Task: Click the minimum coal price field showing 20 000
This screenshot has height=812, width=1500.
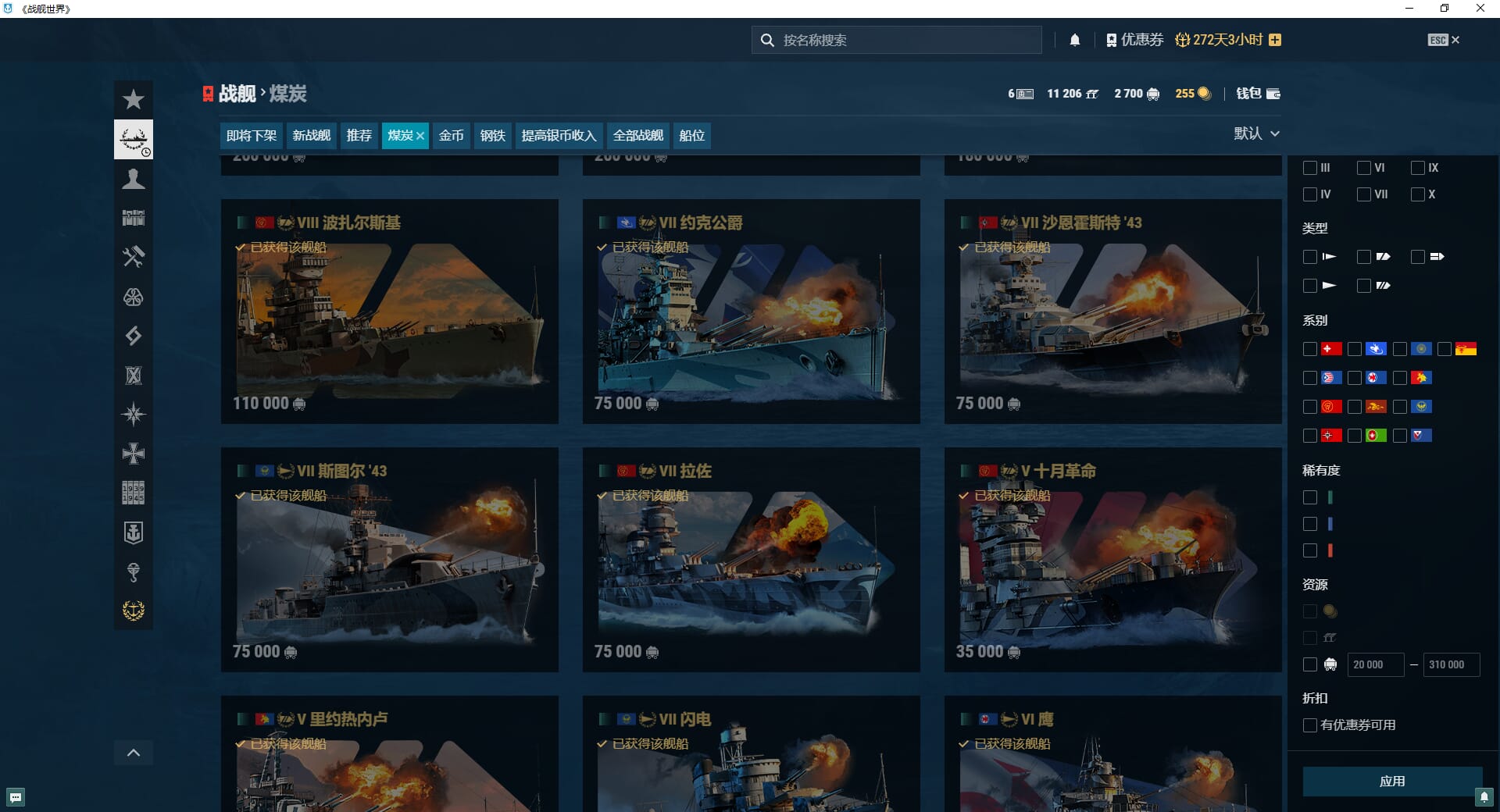Action: [x=1375, y=664]
